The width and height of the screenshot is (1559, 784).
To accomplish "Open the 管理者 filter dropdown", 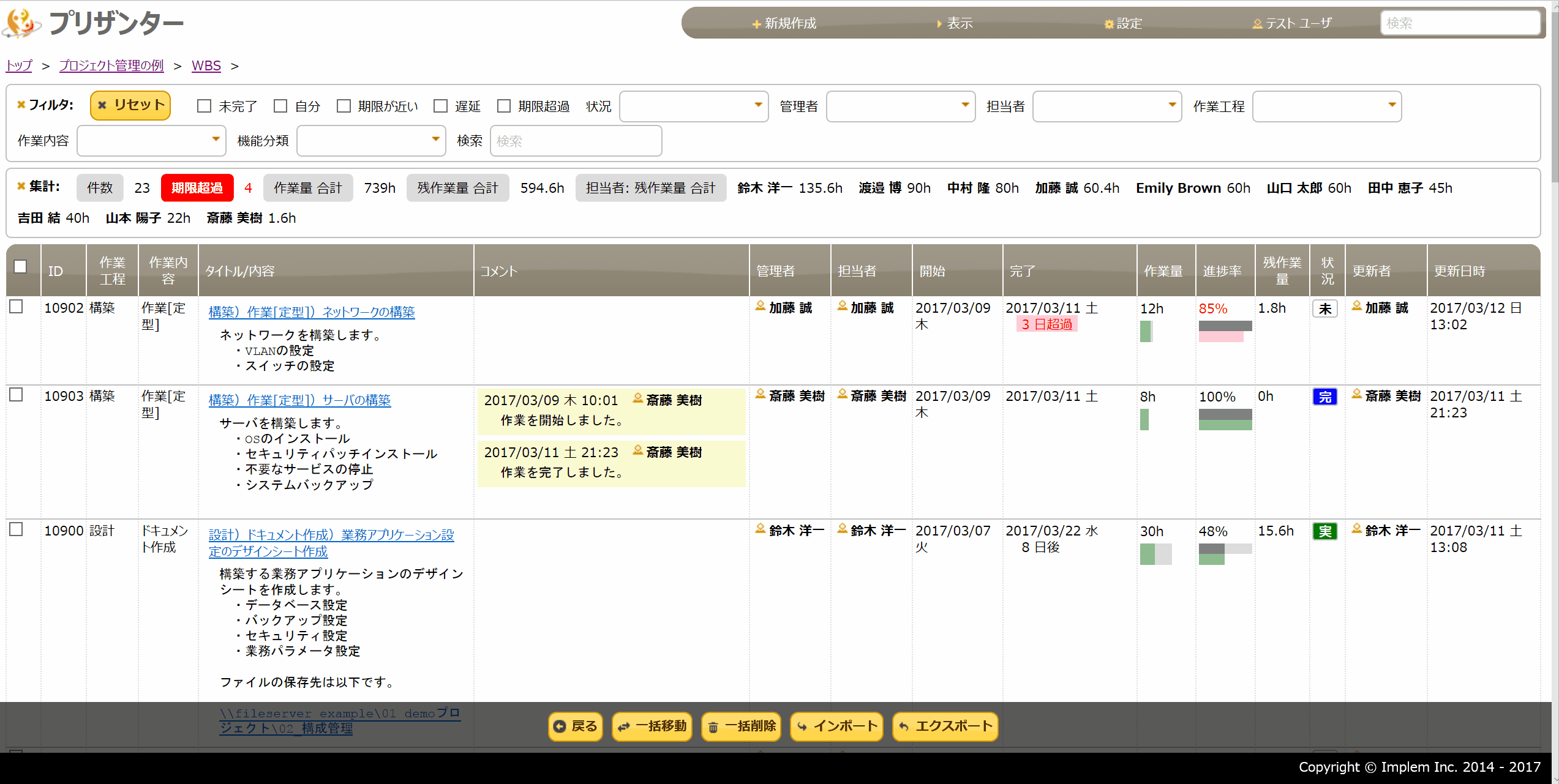I will point(901,106).
